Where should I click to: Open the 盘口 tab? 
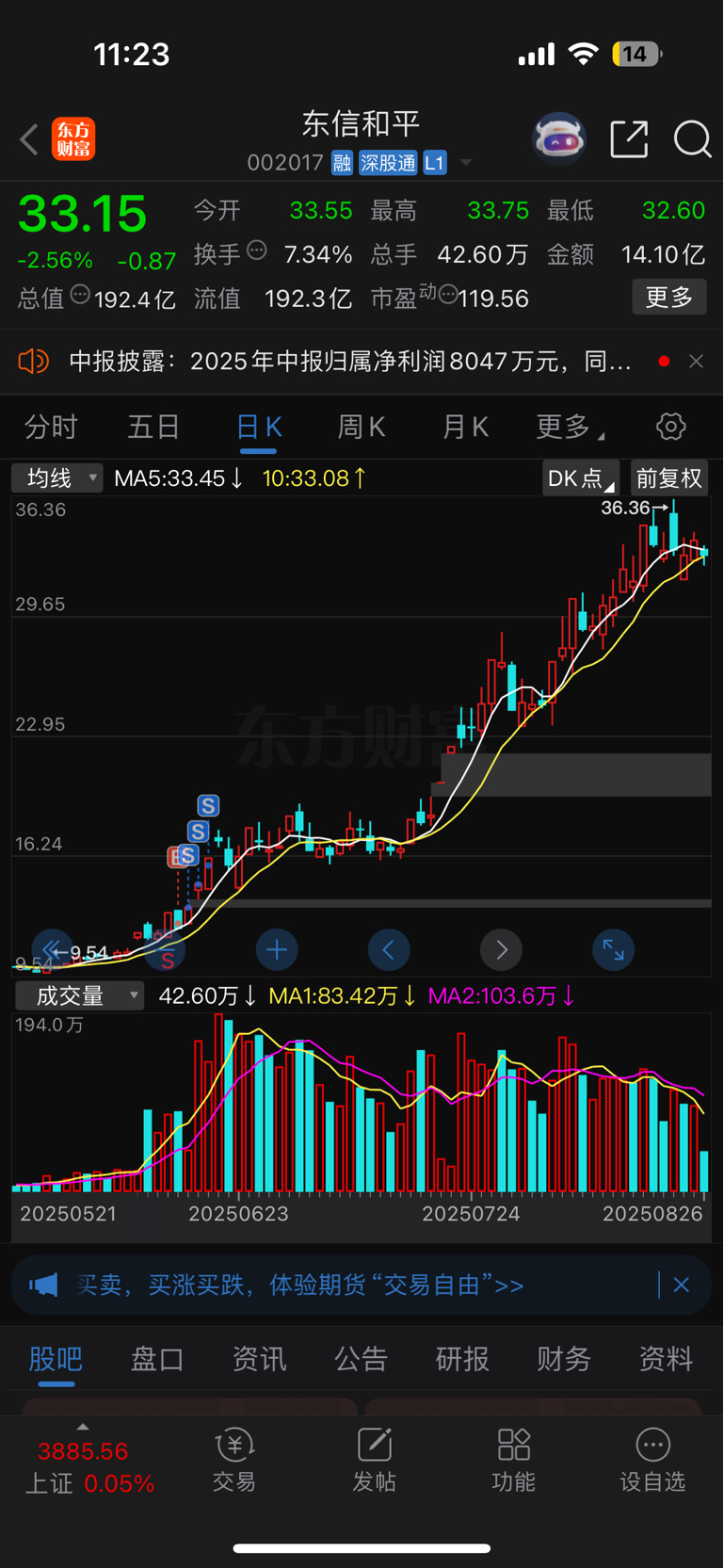point(157,1359)
